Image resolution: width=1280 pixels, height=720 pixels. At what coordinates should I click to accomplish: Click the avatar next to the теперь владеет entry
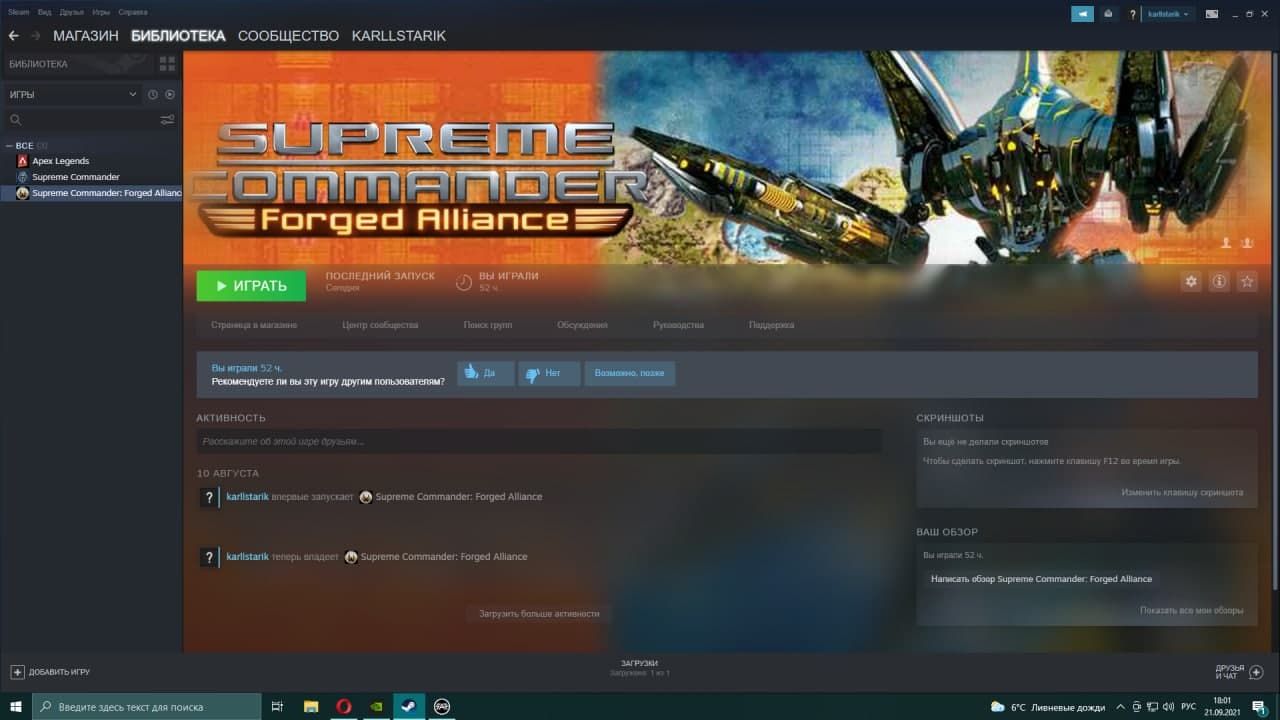point(208,557)
